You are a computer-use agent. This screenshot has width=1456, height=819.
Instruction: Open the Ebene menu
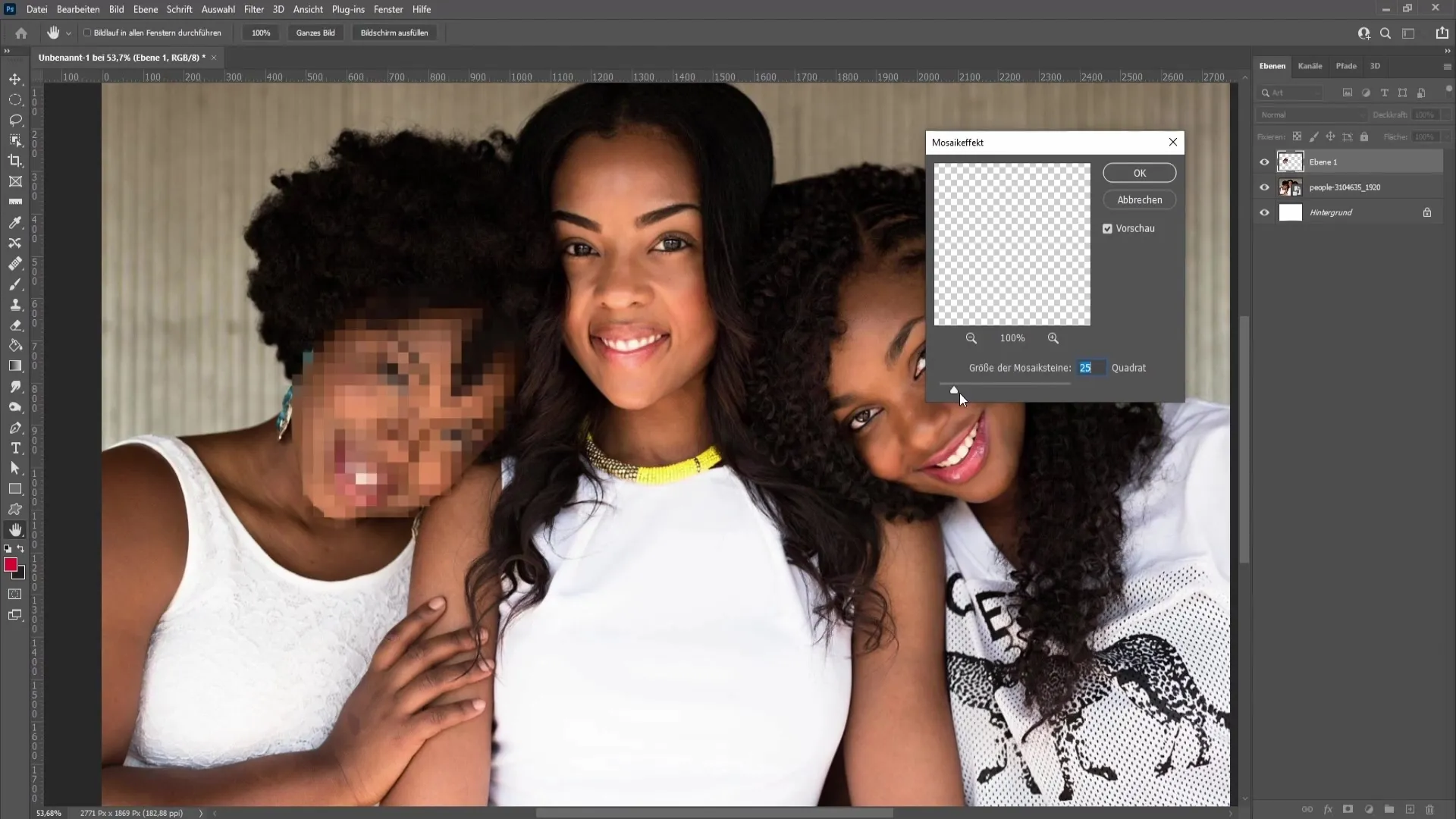(143, 9)
